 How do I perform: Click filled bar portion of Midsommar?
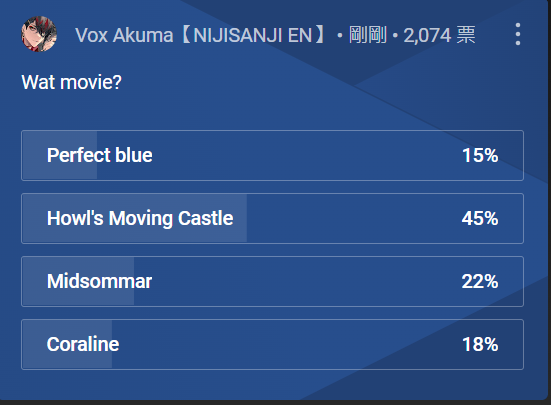click(x=78, y=281)
